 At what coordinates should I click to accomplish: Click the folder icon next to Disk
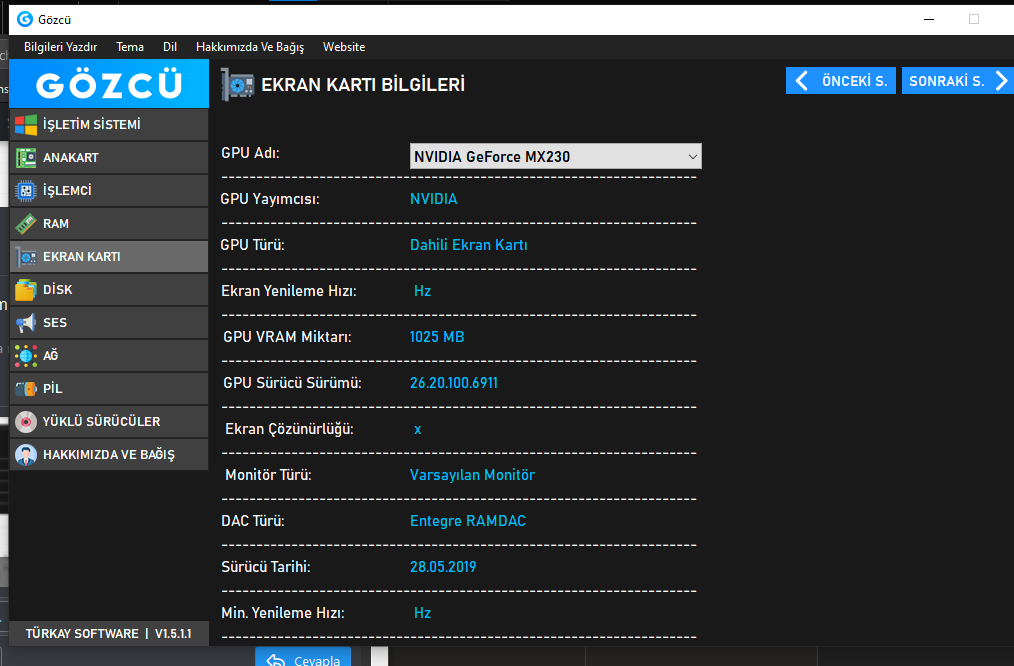26,290
